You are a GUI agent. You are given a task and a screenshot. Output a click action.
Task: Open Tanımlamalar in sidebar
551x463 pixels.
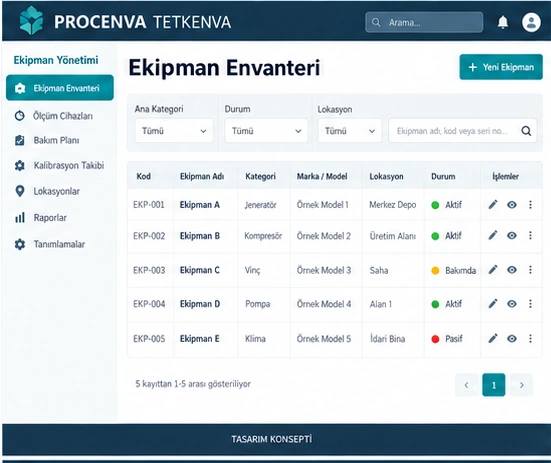click(59, 244)
